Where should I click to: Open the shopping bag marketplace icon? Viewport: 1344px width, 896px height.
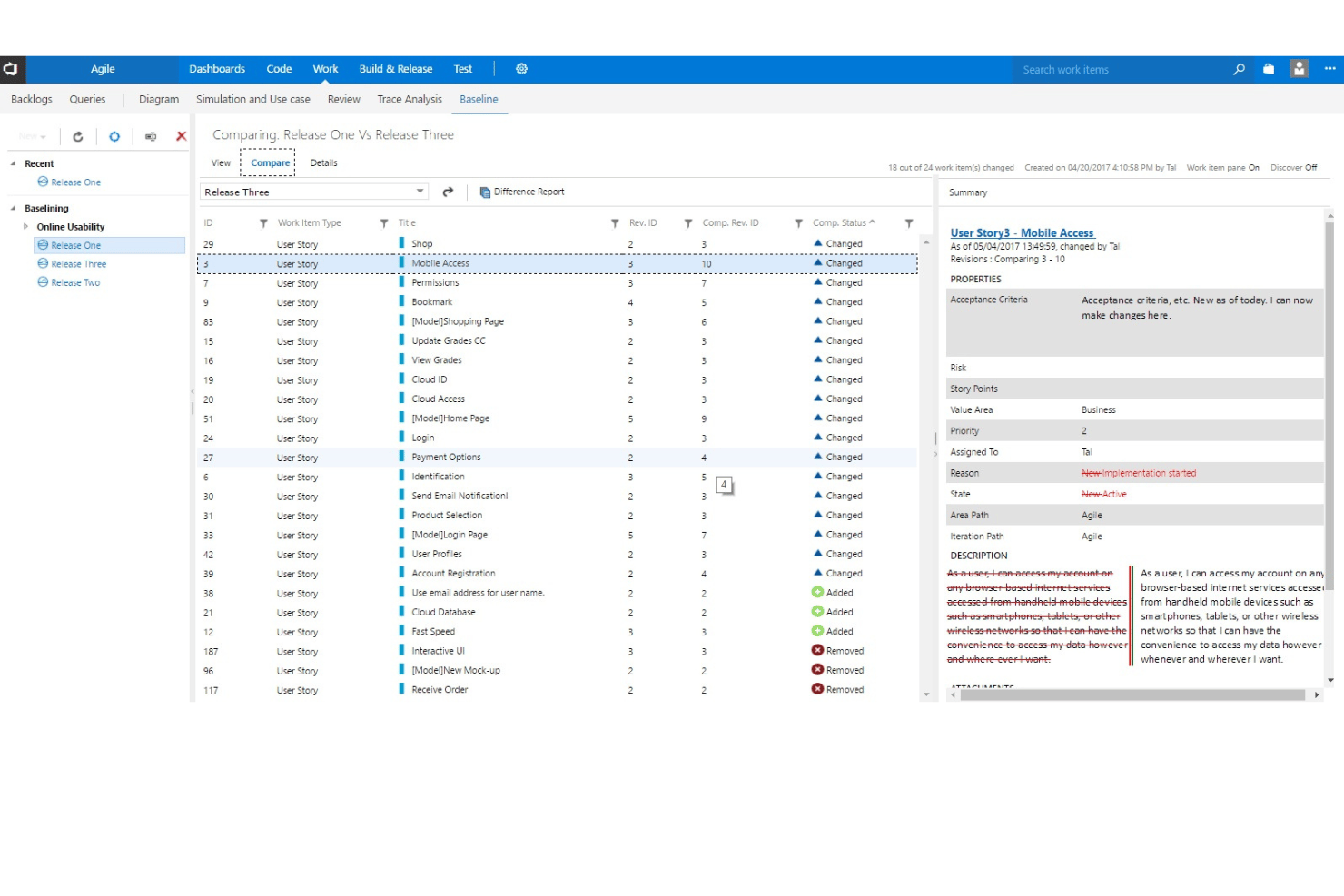(x=1269, y=69)
